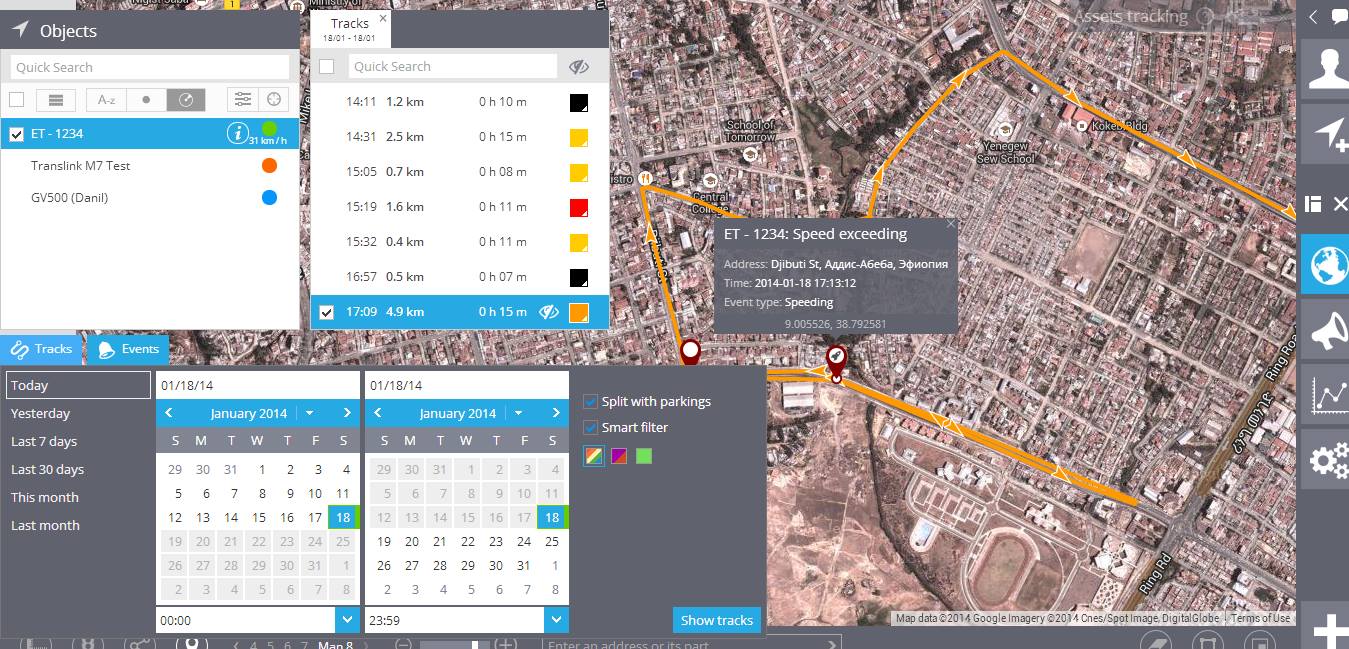Sort objects by speed gauge button
Viewport: 1349px width, 649px height.
click(186, 100)
